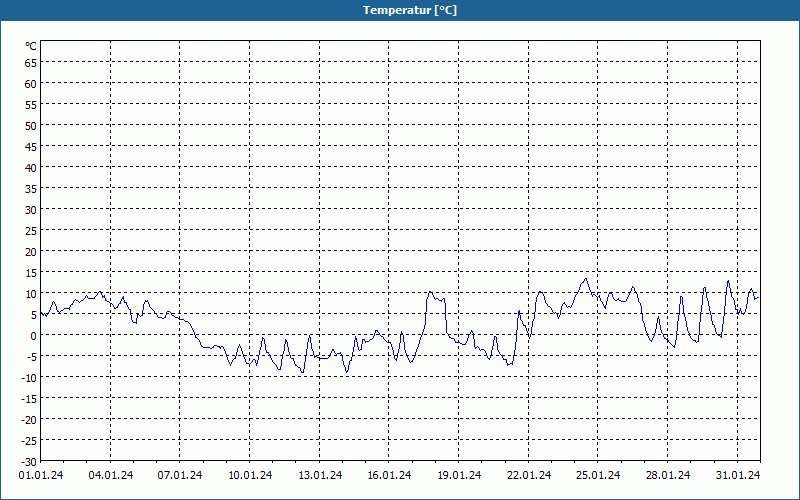The image size is (800, 500).
Task: Select the 45 value on temperature axis
Action: coord(31,146)
